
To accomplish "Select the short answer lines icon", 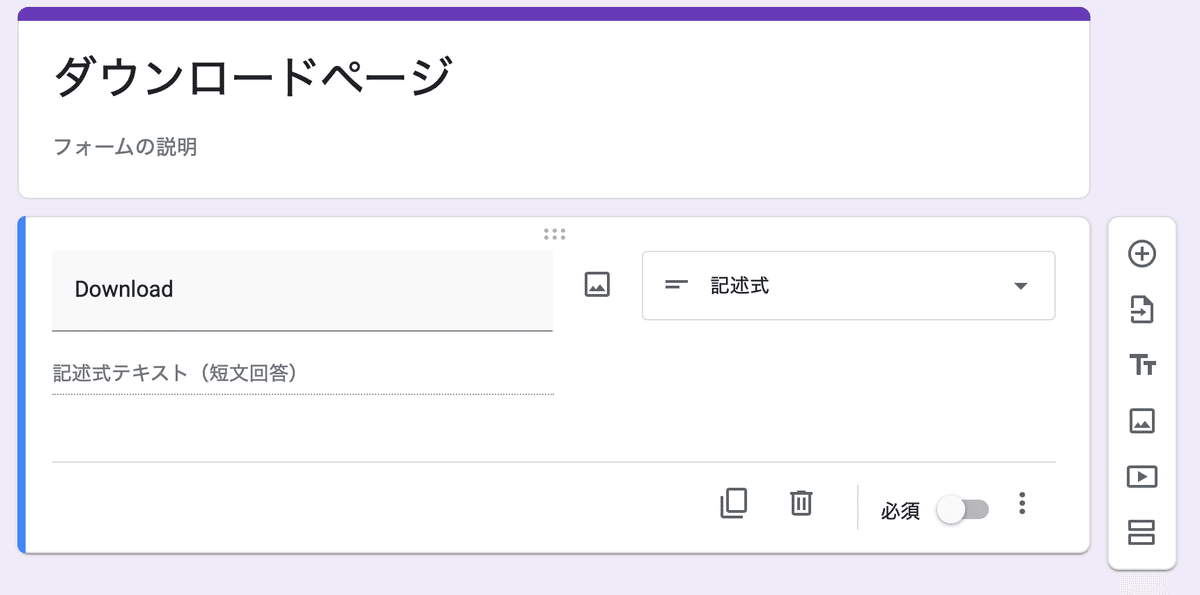I will click(x=677, y=286).
